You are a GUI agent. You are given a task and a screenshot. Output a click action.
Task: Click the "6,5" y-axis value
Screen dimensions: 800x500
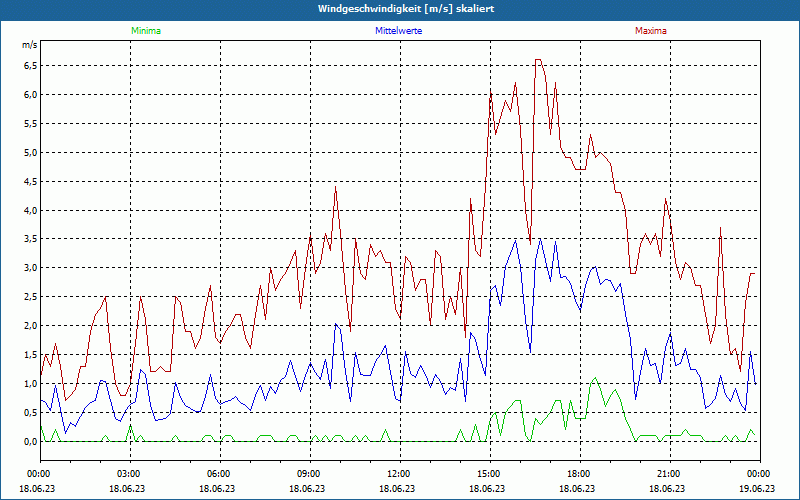(31, 65)
